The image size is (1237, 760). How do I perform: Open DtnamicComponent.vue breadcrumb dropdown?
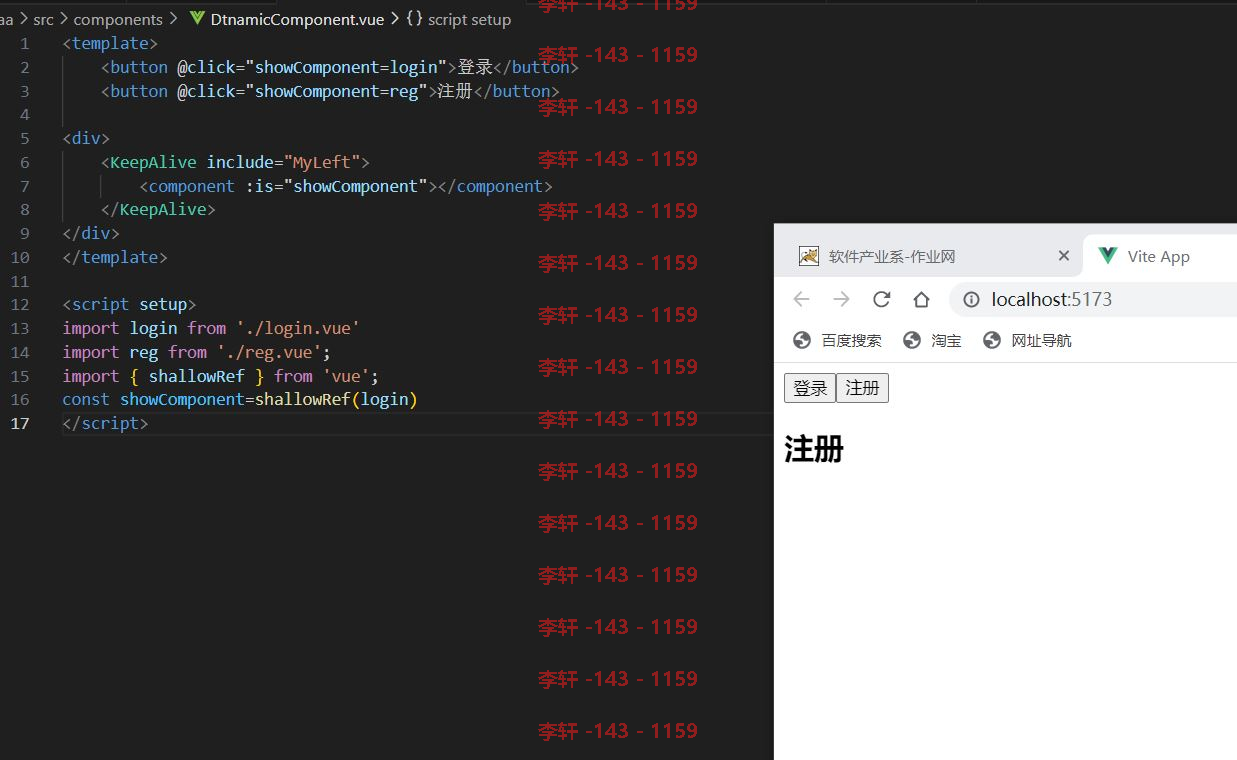pos(297,19)
